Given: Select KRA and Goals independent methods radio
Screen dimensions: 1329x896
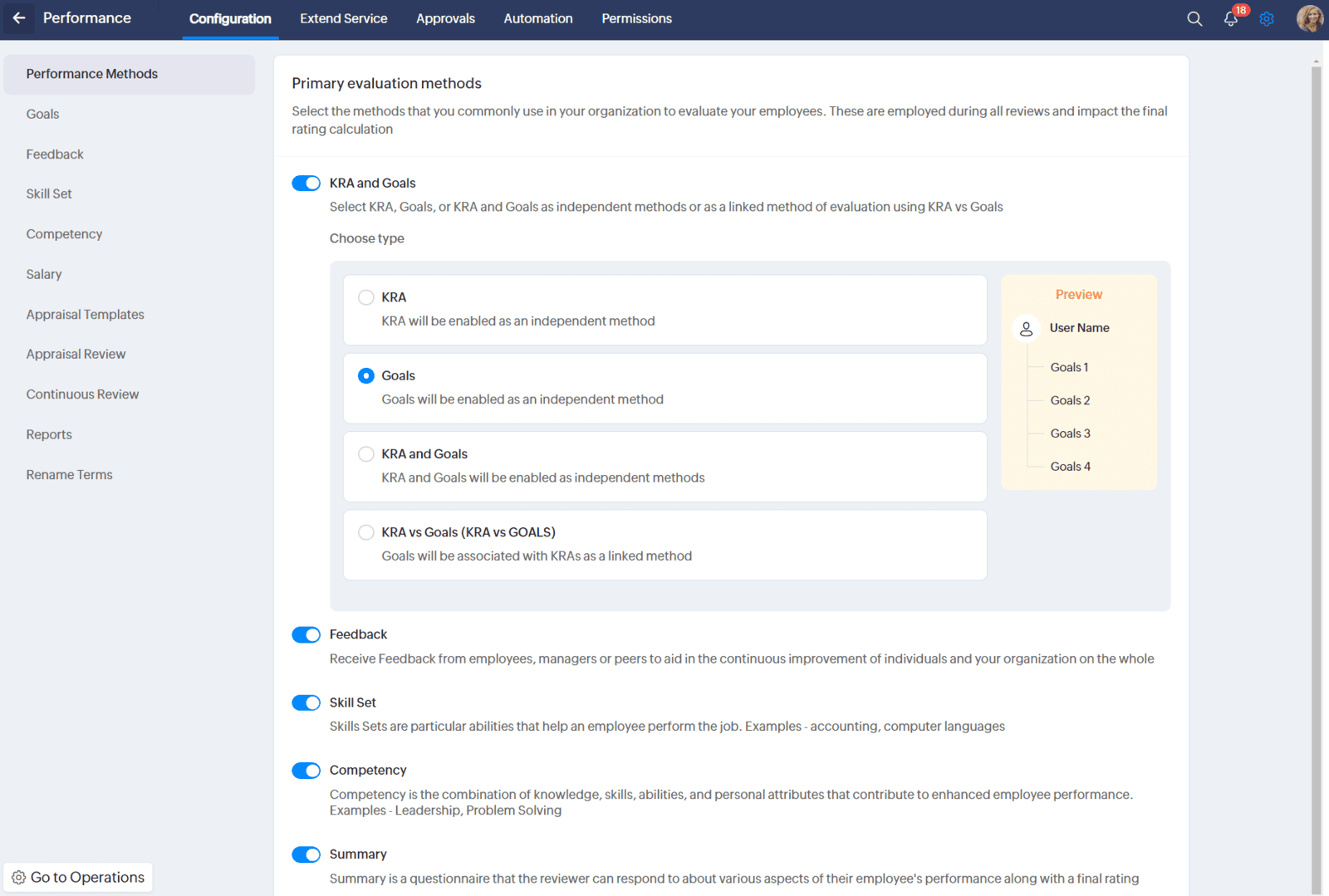Looking at the screenshot, I should 365,454.
